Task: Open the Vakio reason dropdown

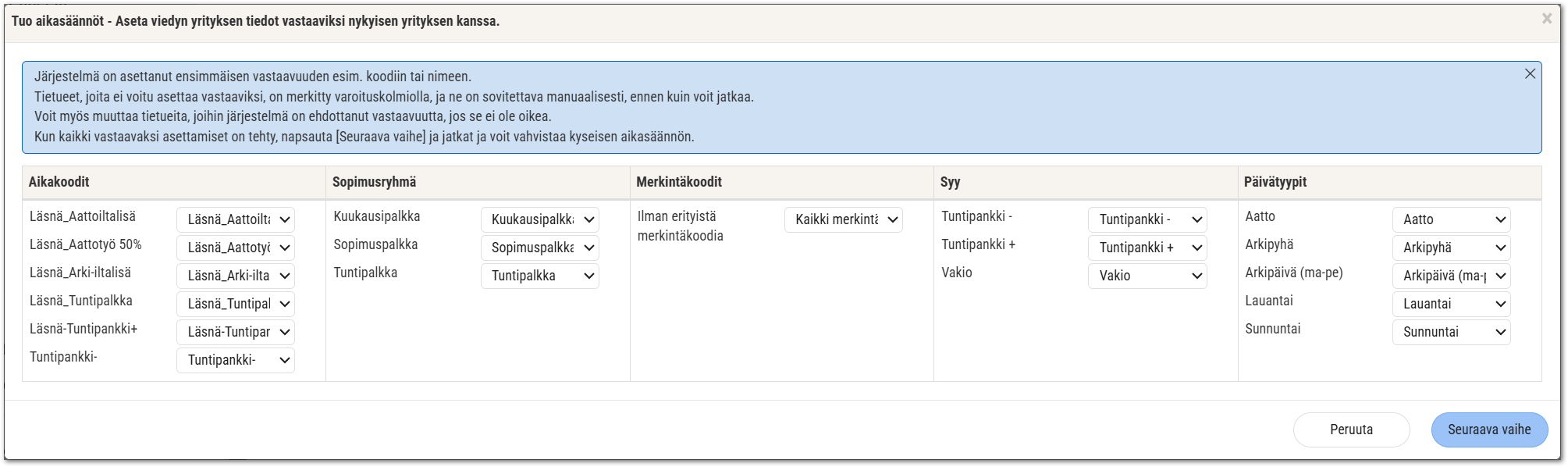Action: pos(1147,276)
